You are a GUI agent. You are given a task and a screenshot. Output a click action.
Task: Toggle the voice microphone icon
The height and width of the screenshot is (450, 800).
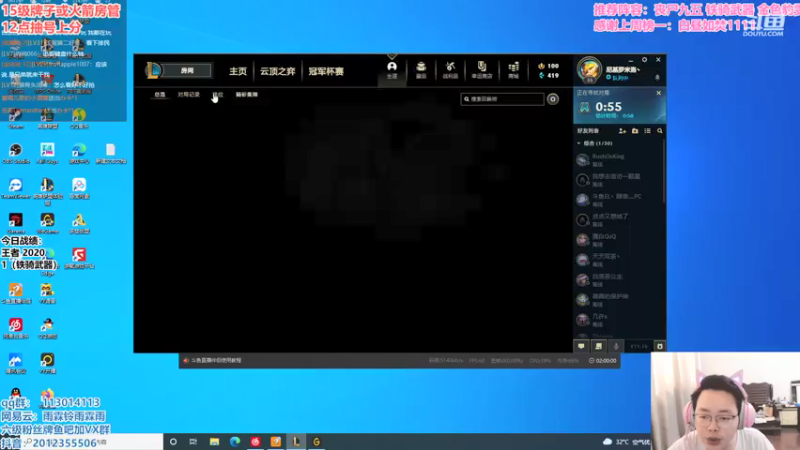point(616,346)
